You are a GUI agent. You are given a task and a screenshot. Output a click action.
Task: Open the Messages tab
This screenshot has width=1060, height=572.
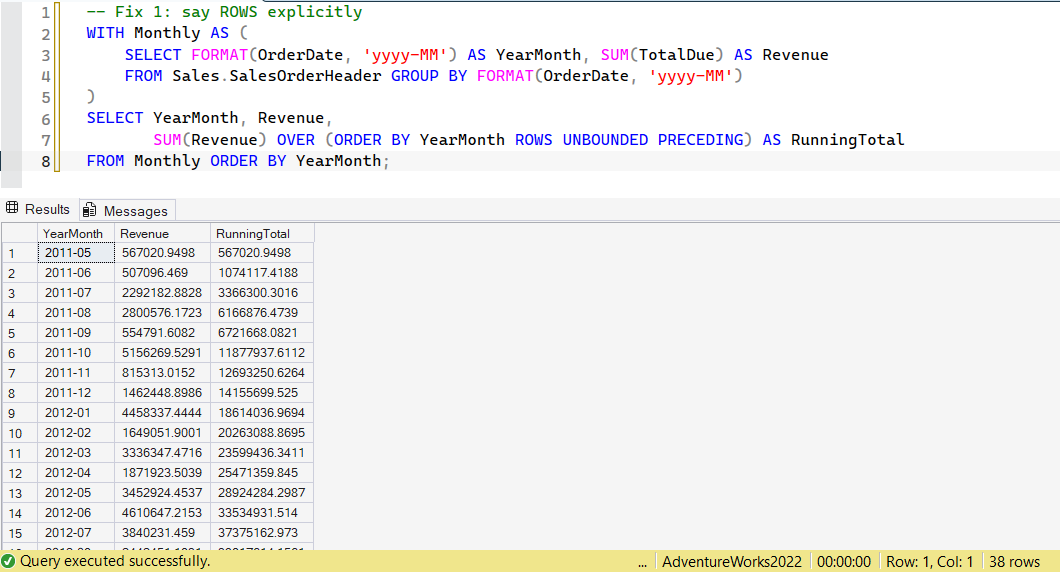[128, 211]
